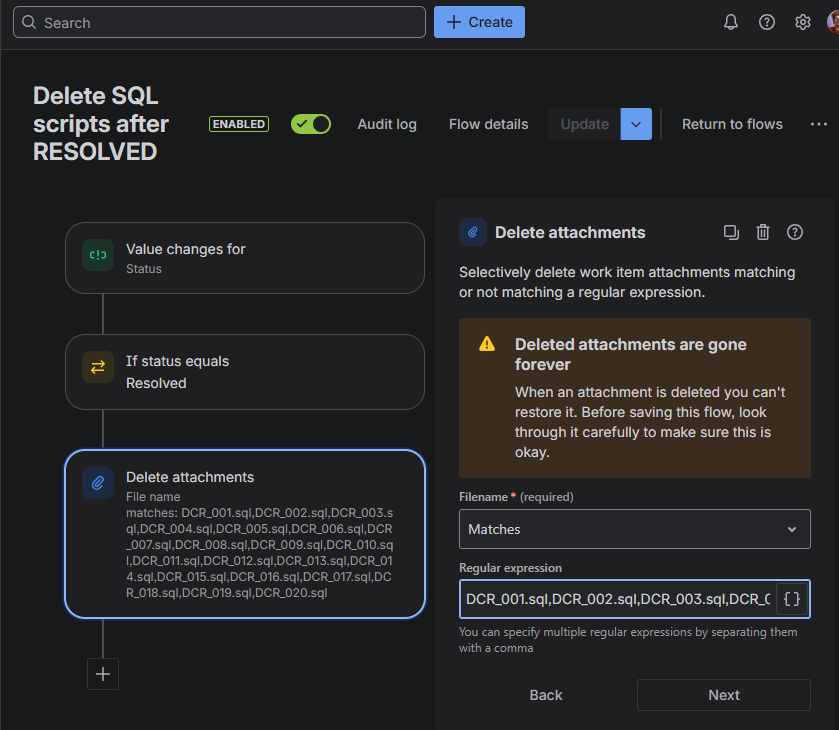Click the 'Deleted attachments are gone forever' heading
The height and width of the screenshot is (730, 839).
[630, 354]
